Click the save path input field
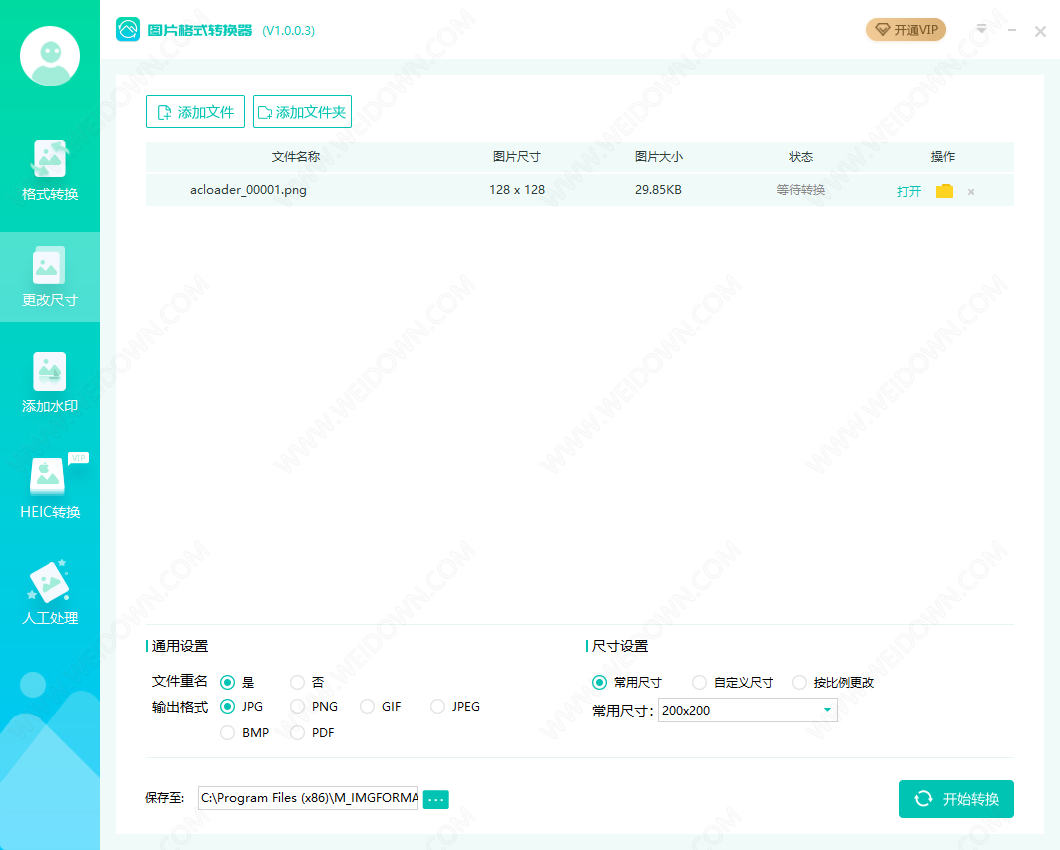 [308, 798]
